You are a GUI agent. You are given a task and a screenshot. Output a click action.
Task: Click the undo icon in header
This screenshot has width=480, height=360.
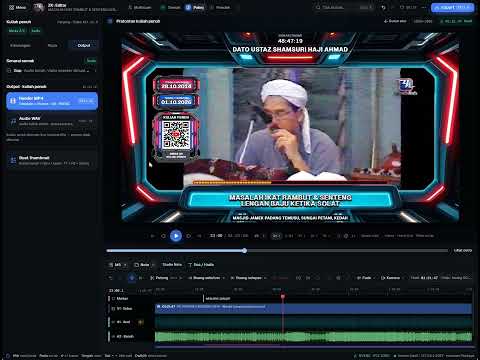[384, 7]
